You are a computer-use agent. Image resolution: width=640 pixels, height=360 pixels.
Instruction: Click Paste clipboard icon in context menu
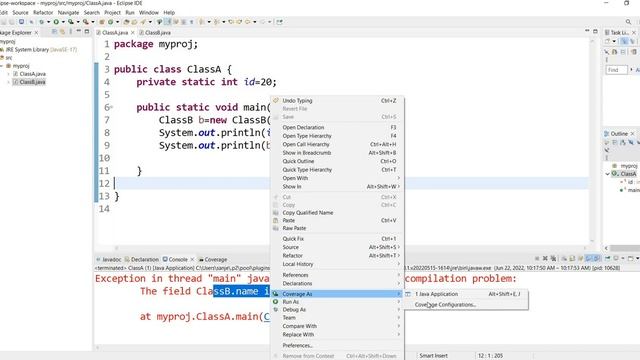coord(276,220)
